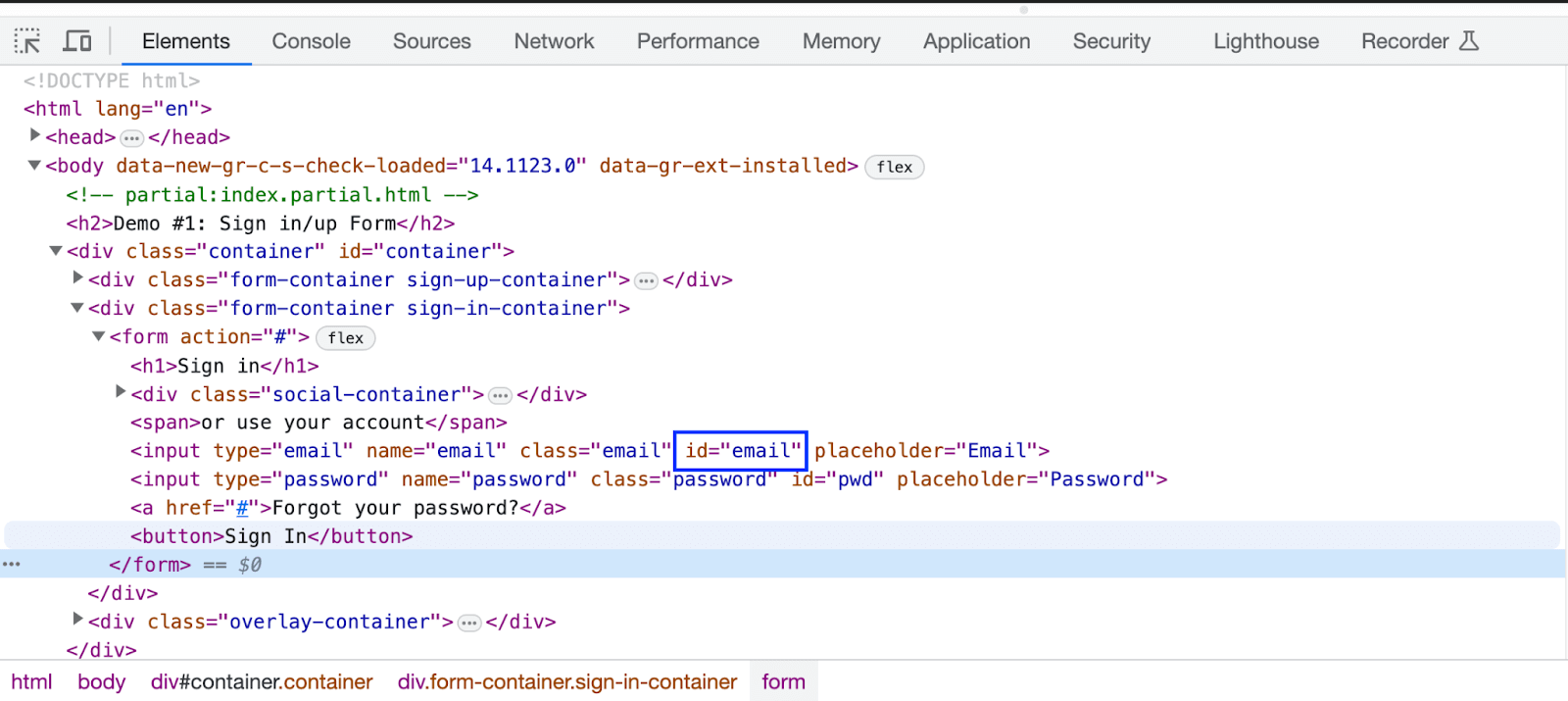Toggle the device toolbar icon

[x=77, y=41]
